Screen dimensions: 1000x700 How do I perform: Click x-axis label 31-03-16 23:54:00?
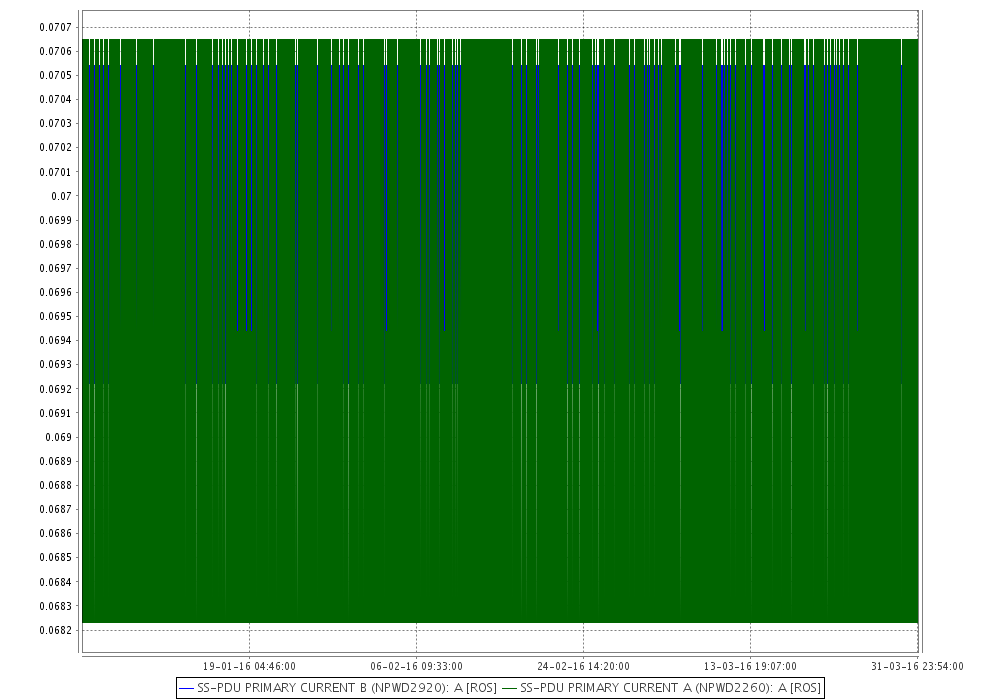pyautogui.click(x=917, y=666)
